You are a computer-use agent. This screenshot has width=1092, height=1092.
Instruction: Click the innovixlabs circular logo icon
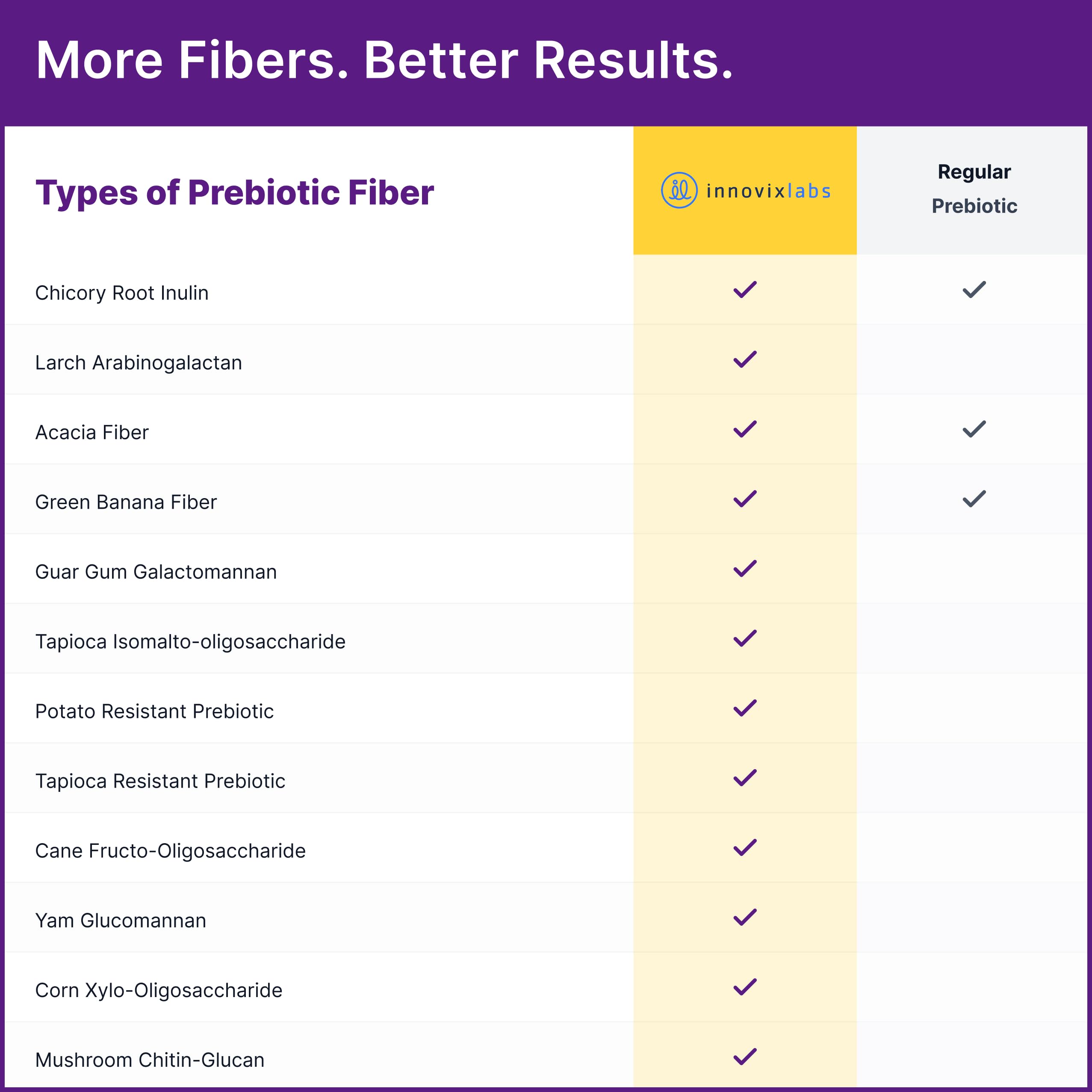click(679, 190)
